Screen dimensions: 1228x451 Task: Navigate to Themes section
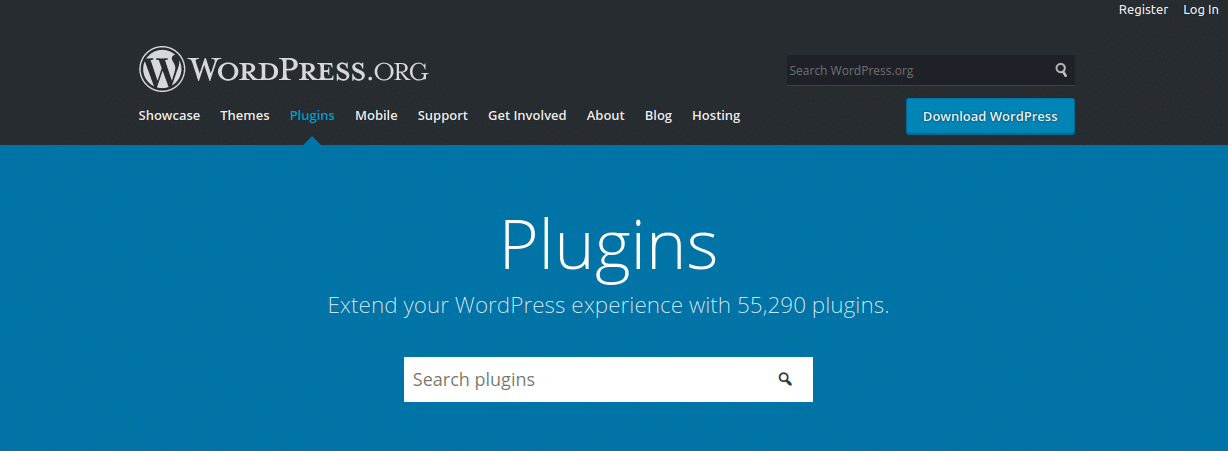[x=245, y=116]
